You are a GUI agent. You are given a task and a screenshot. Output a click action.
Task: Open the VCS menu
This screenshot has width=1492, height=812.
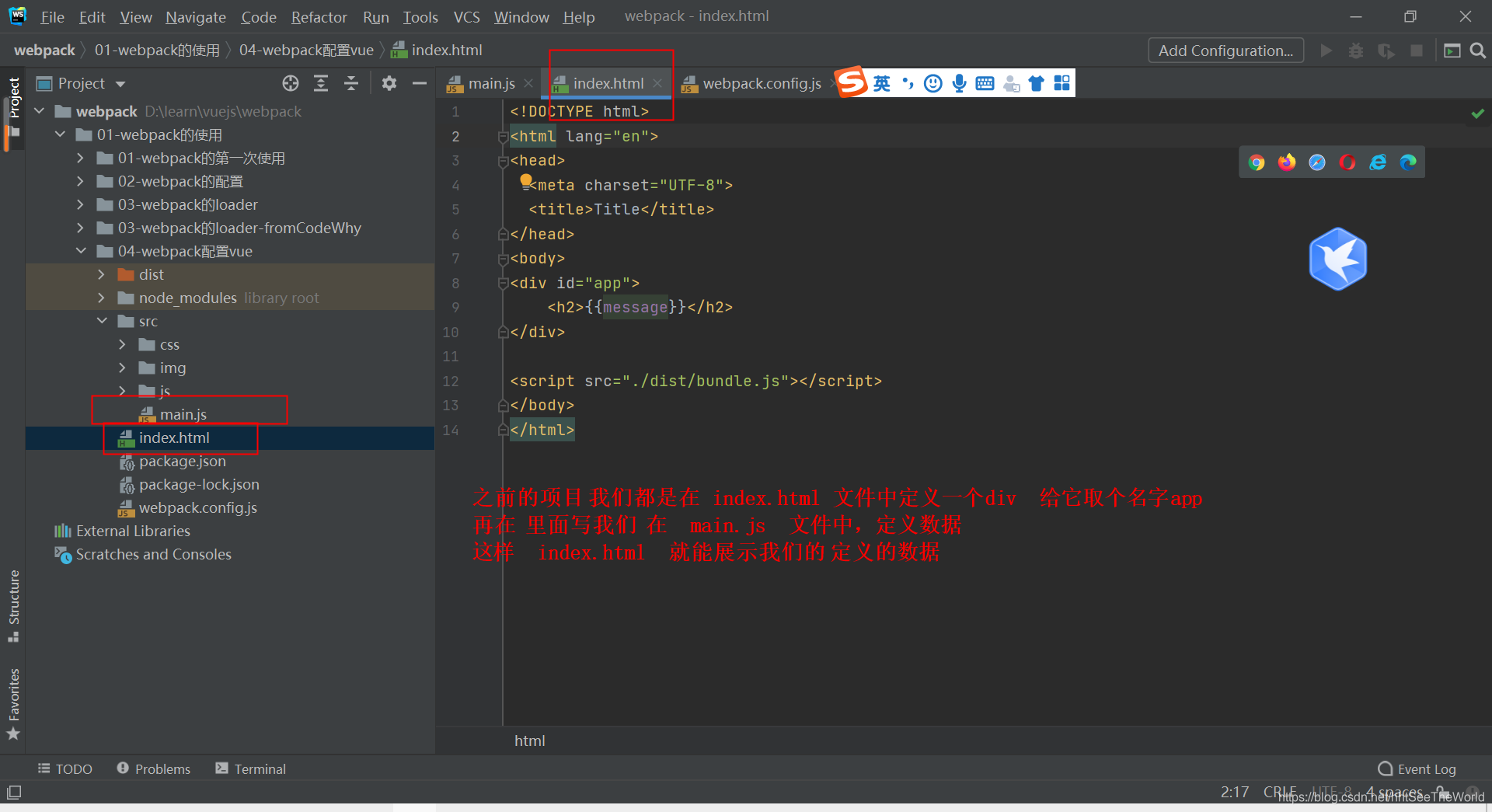[466, 16]
